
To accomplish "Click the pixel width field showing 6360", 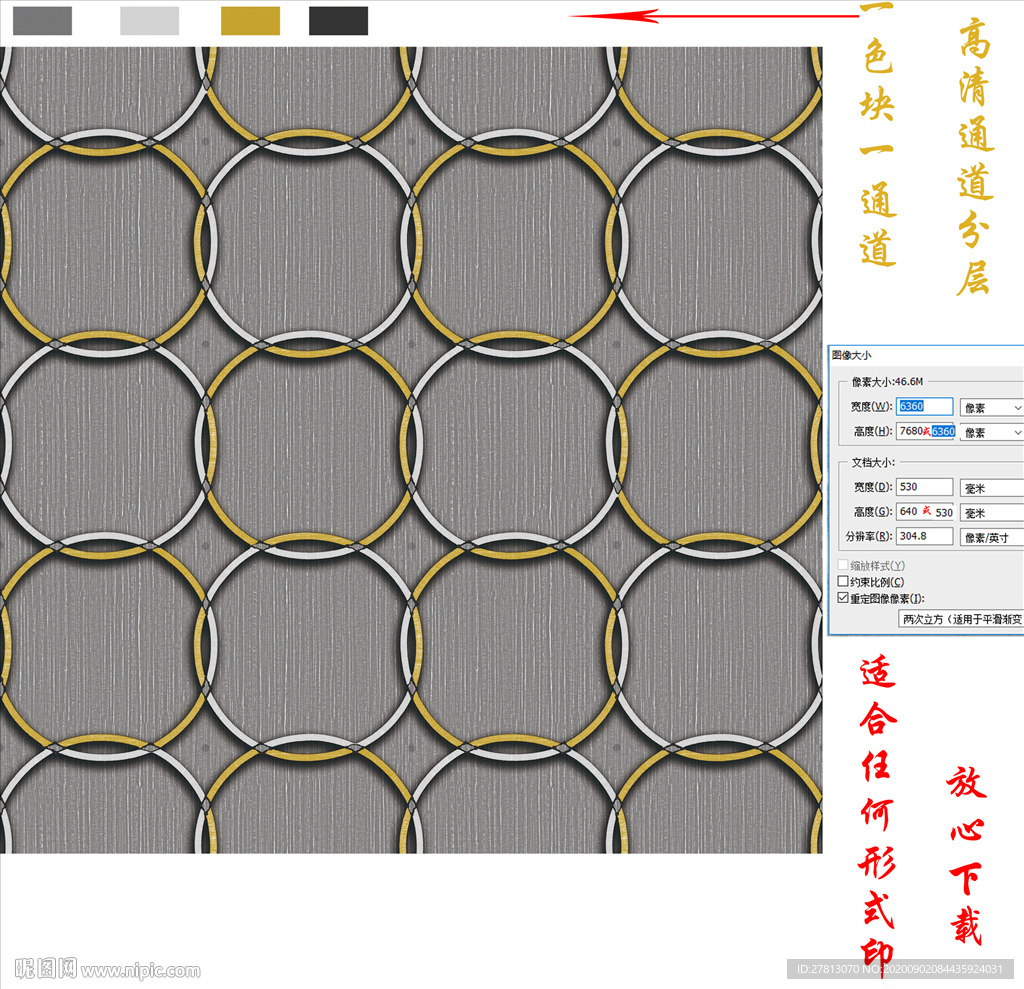I will coord(924,406).
